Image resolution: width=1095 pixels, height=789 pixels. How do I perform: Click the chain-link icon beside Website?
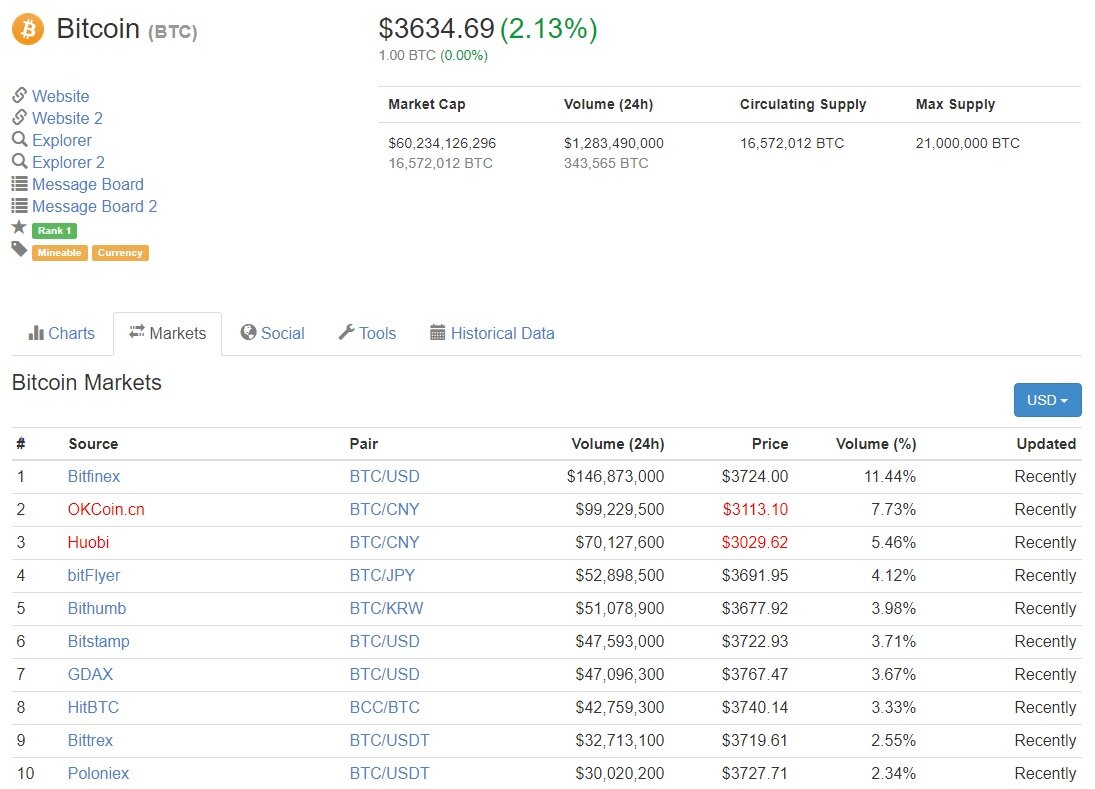click(20, 95)
